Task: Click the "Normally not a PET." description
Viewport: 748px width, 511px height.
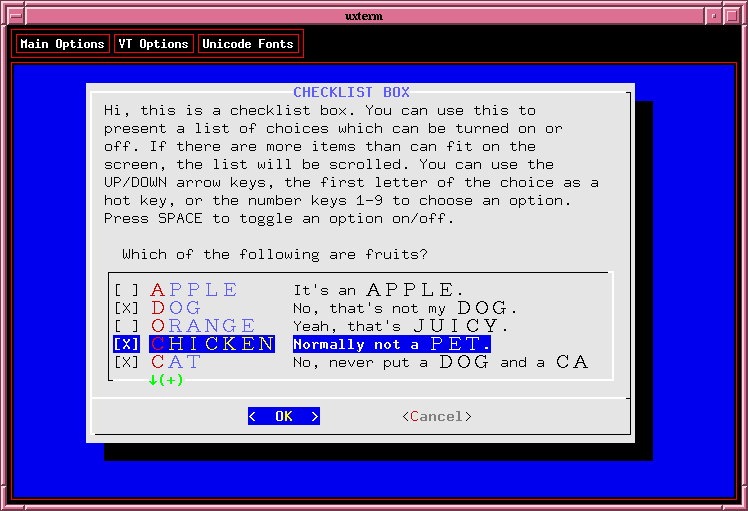Action: coord(391,344)
